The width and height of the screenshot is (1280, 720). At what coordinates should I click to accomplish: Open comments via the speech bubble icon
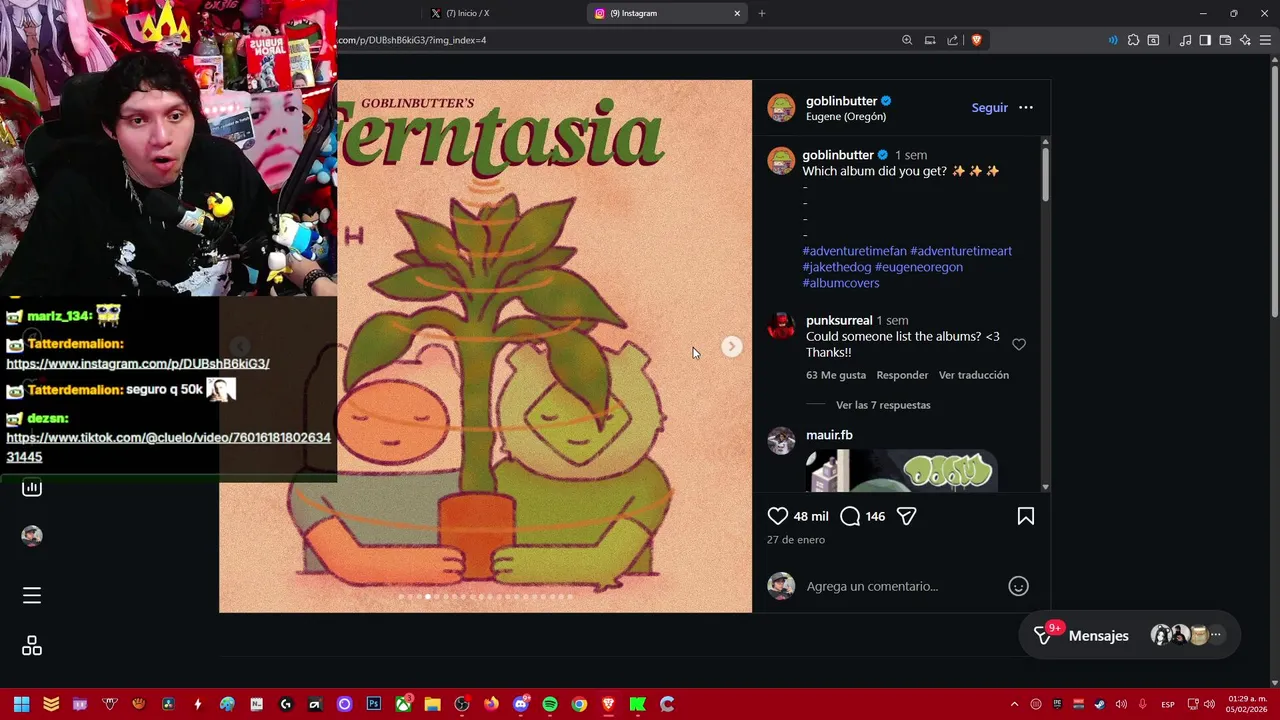point(850,516)
